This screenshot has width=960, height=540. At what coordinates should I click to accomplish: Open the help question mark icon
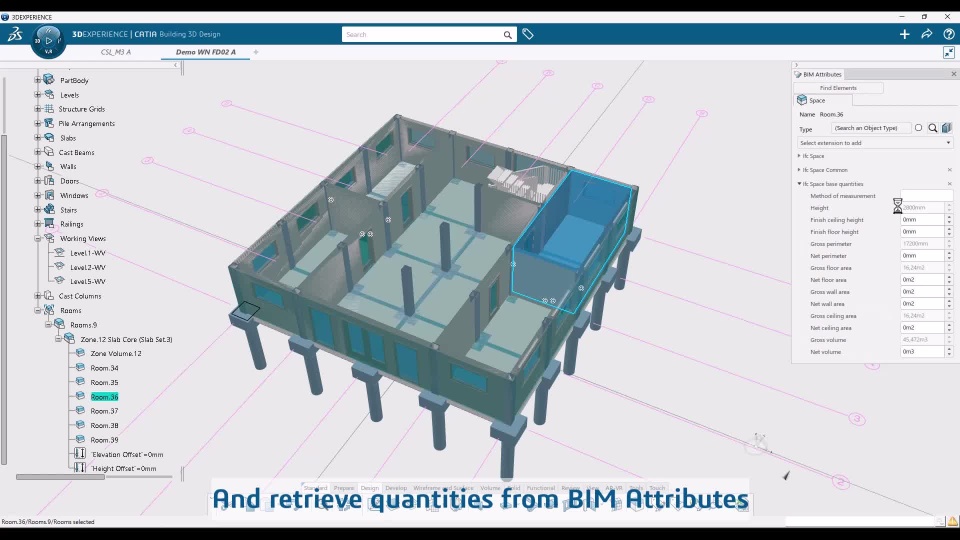[948, 34]
